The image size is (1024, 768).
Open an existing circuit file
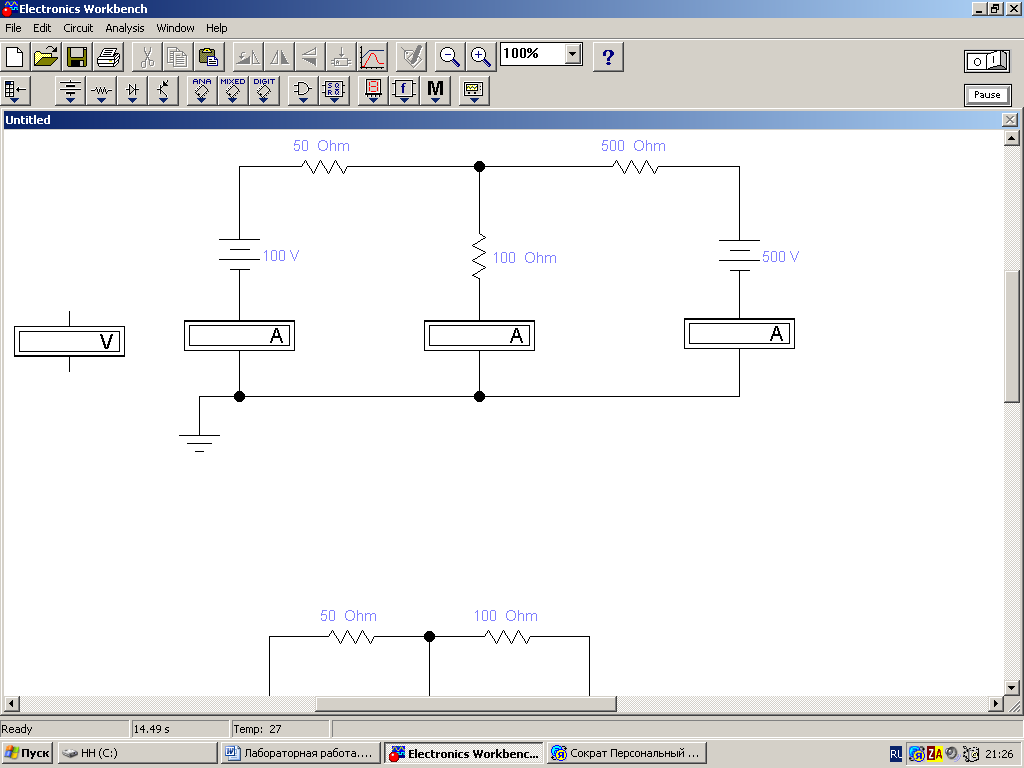46,57
